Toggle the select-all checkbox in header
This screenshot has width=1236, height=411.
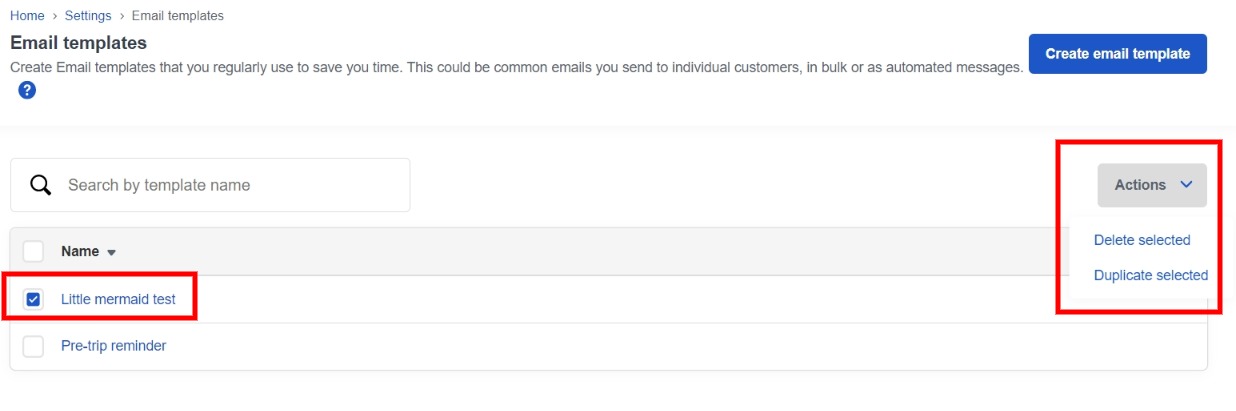pyautogui.click(x=33, y=251)
